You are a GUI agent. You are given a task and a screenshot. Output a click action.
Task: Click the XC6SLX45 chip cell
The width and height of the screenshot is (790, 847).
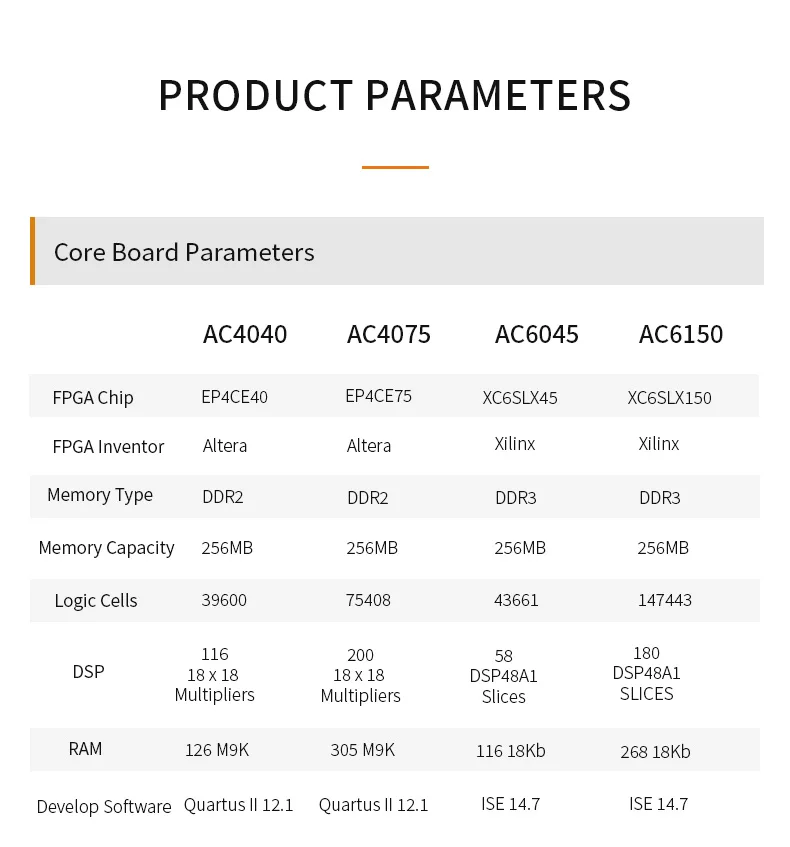(520, 398)
